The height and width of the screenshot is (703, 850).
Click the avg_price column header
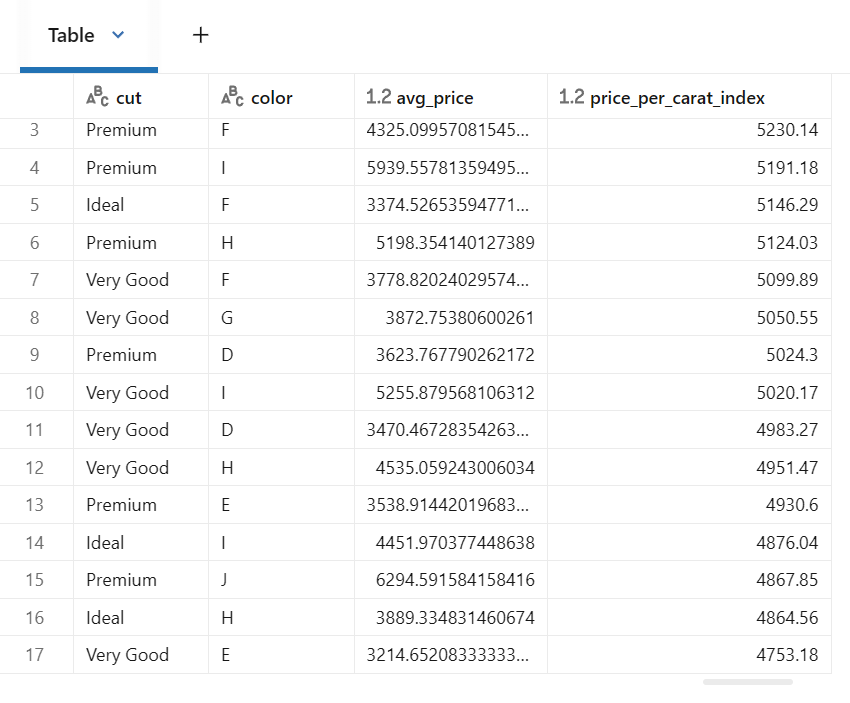point(435,97)
